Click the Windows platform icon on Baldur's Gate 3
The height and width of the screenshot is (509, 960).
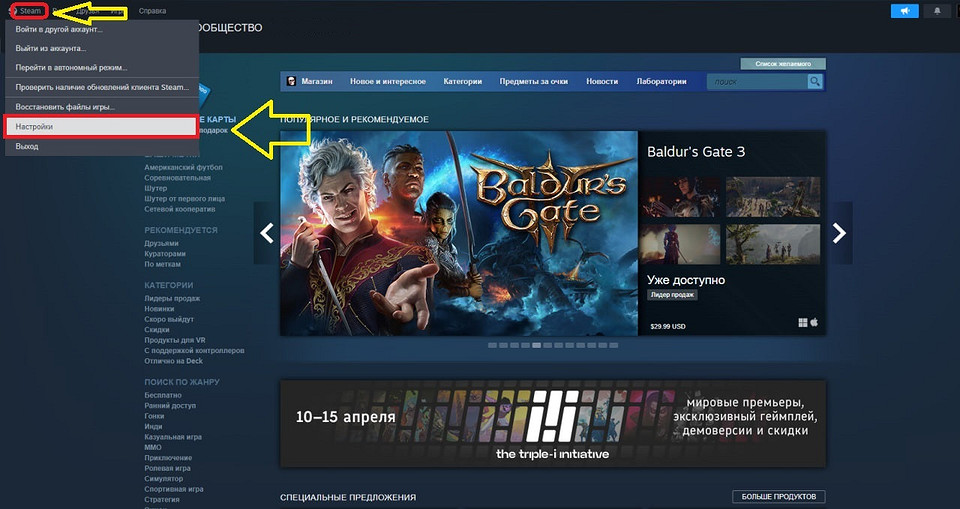(x=802, y=323)
